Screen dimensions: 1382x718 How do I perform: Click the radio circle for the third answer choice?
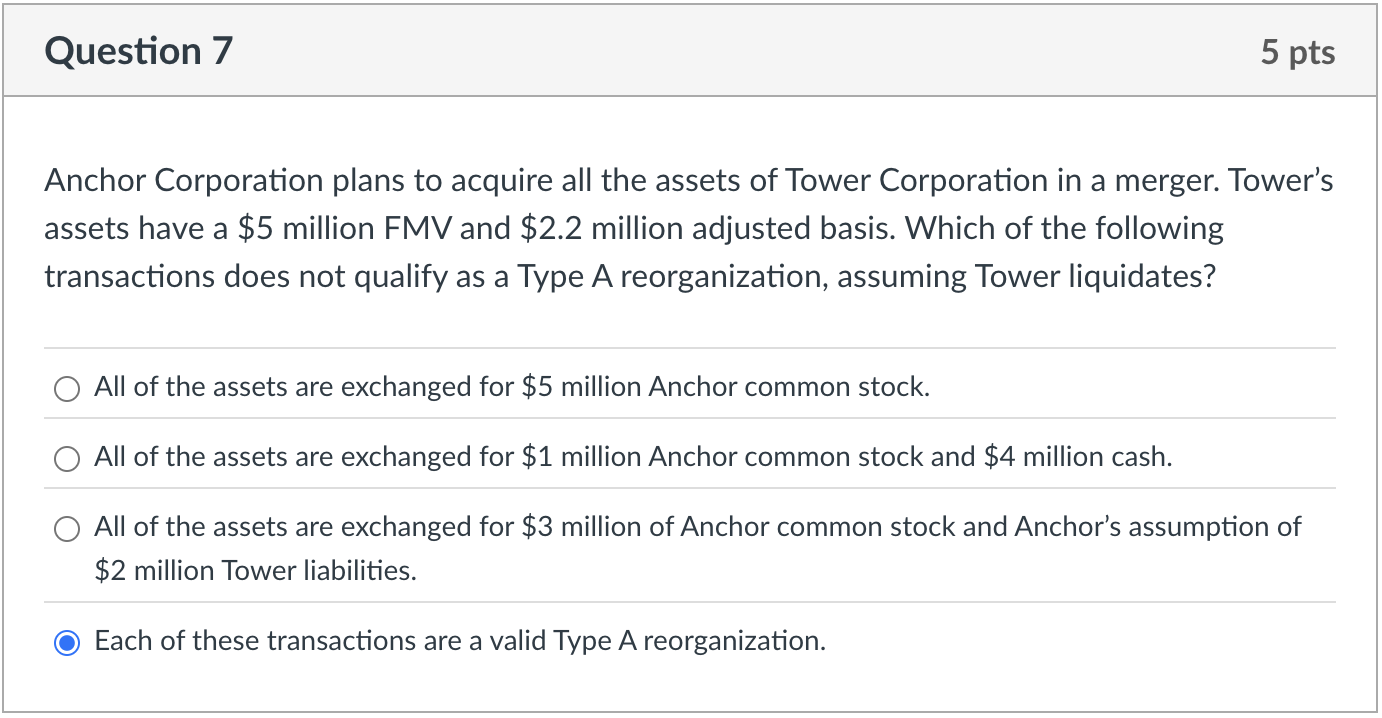(66, 528)
